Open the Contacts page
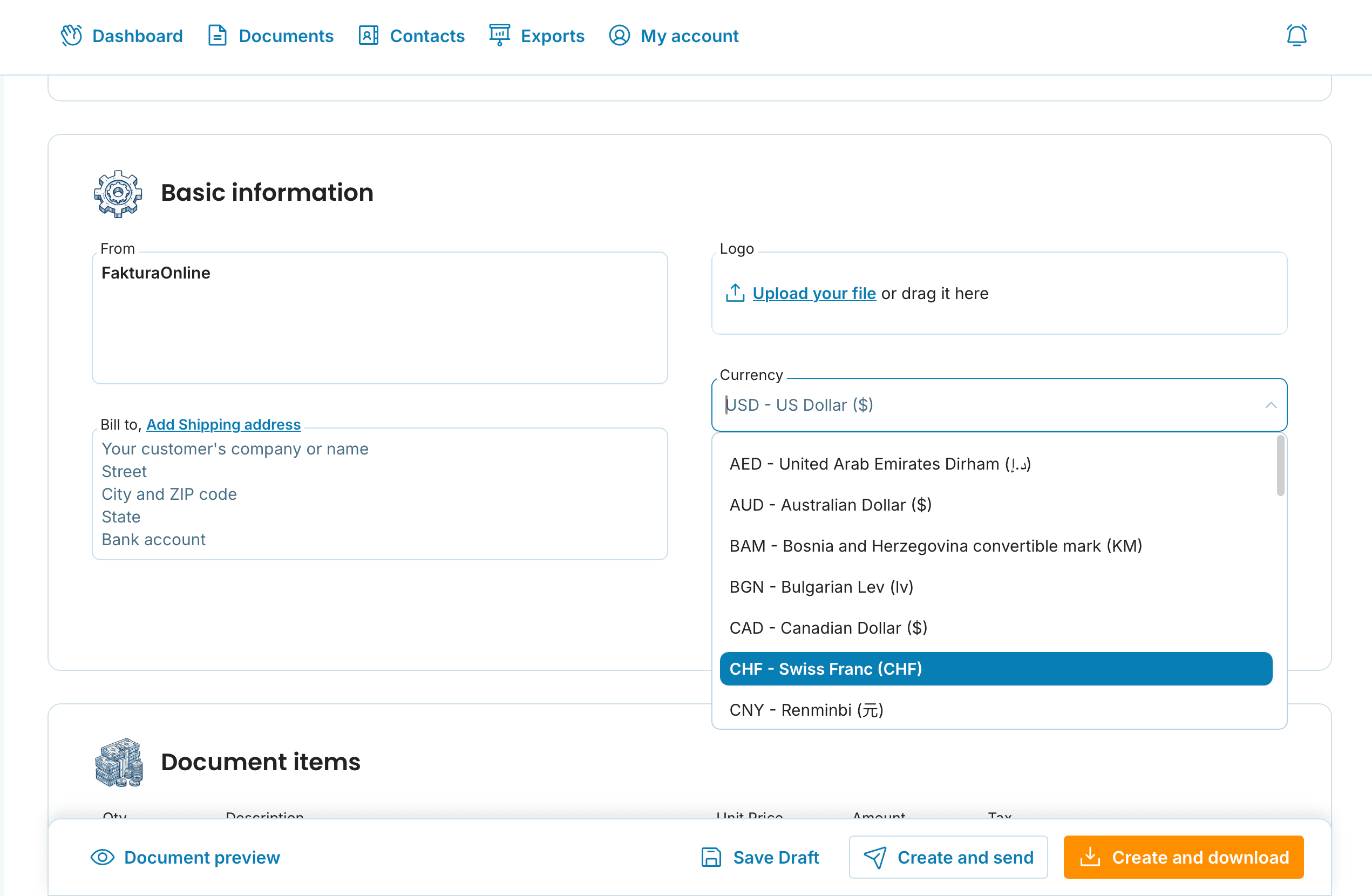 [x=411, y=36]
